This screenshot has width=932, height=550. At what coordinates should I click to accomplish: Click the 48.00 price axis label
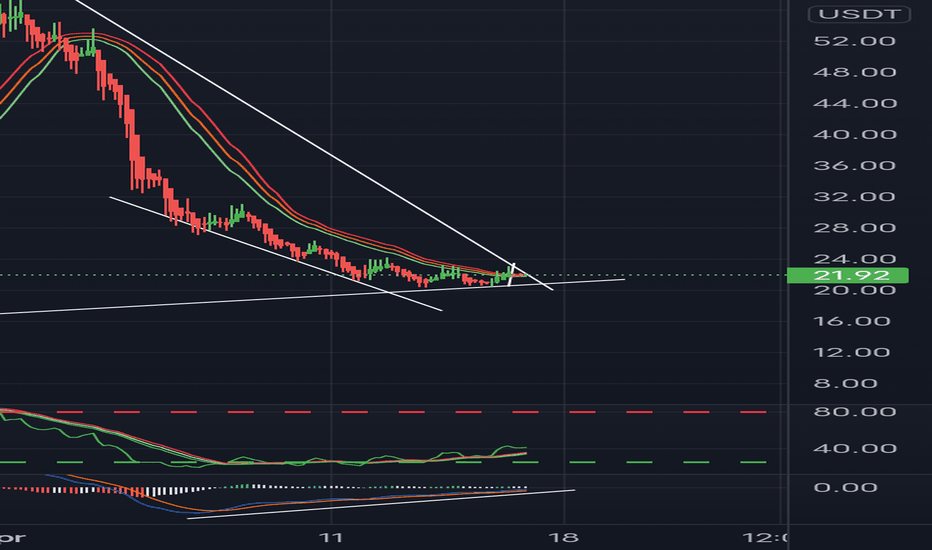click(854, 73)
